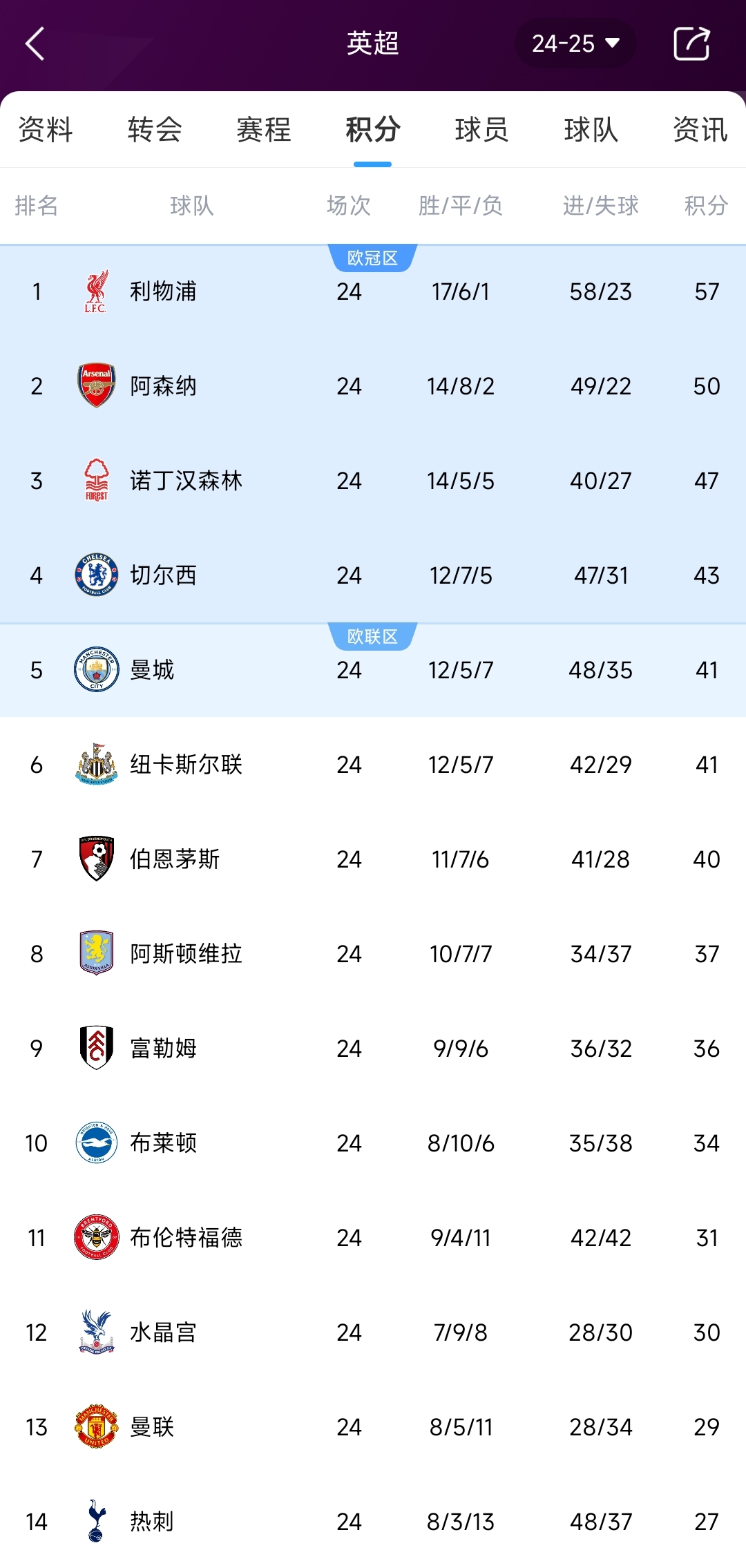Tap the Liverpool club crest
This screenshot has height=1568, width=746.
(x=96, y=291)
